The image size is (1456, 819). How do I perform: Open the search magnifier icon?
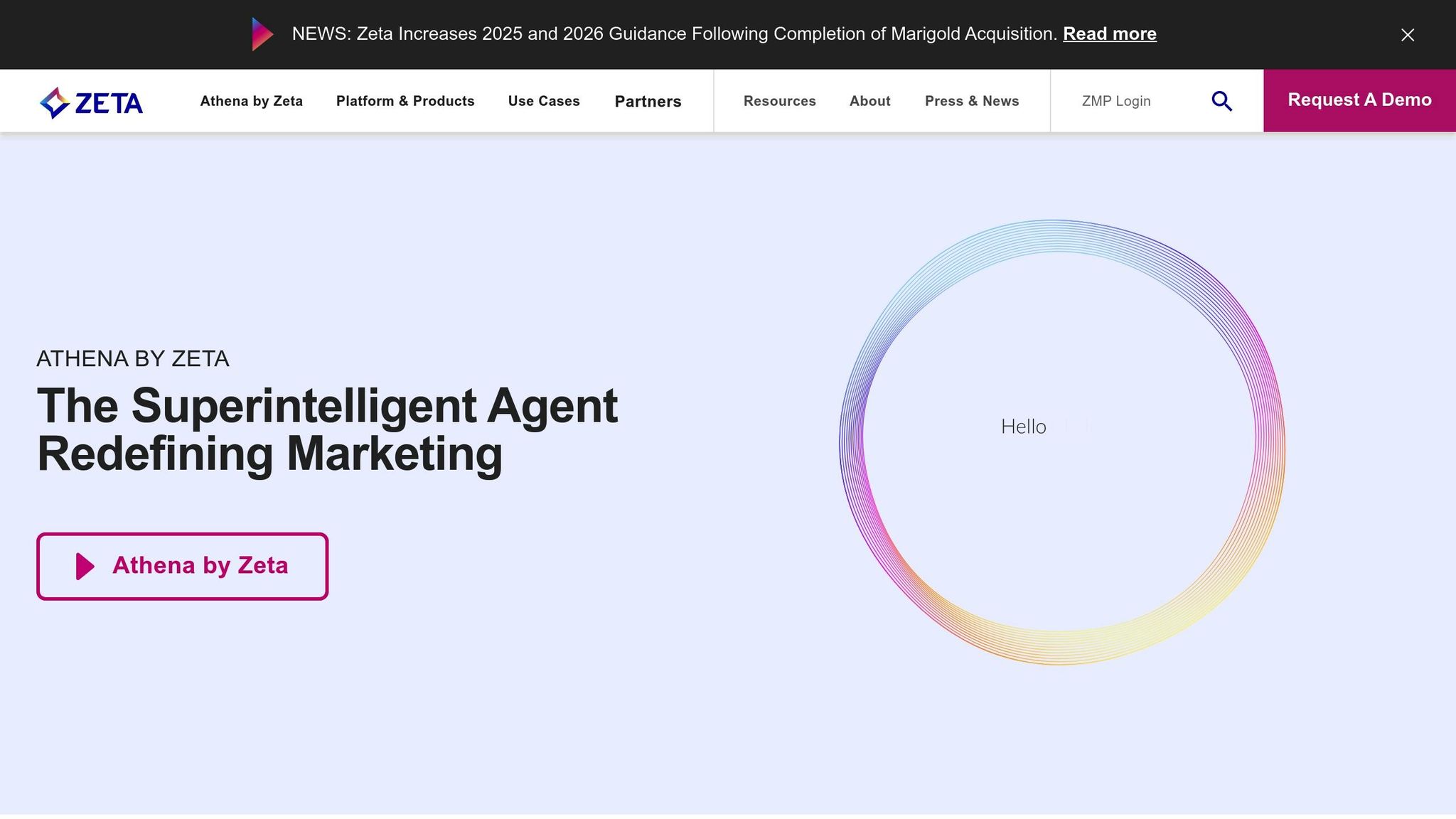1221,101
